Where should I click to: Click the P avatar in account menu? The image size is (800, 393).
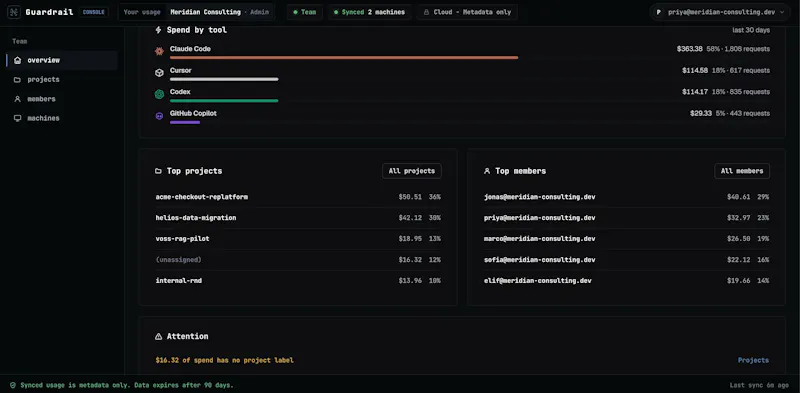(659, 12)
